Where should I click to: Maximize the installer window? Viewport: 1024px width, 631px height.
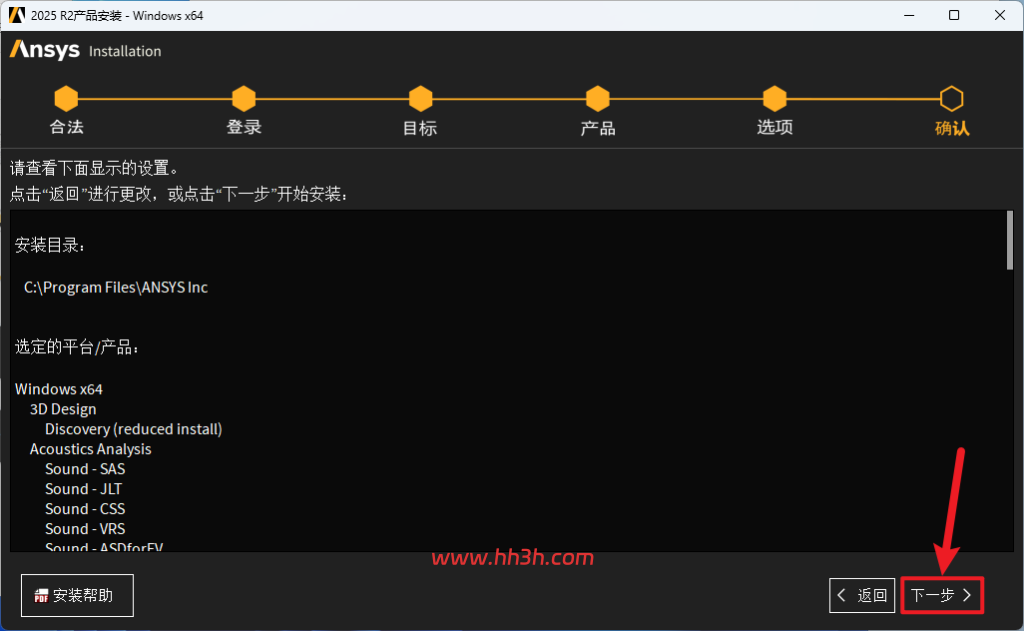point(954,15)
